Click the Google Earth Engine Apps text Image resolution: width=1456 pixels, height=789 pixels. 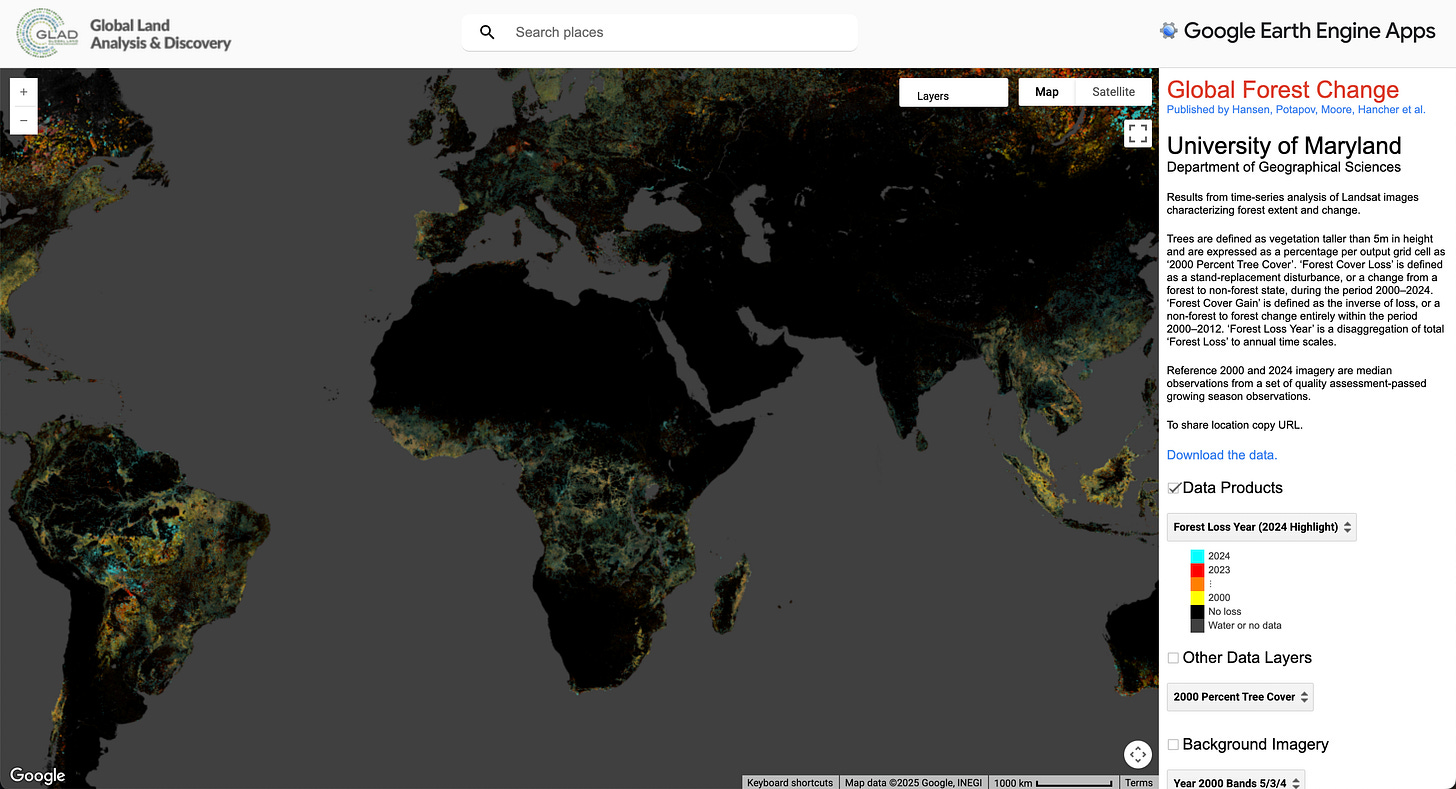[x=1310, y=31]
